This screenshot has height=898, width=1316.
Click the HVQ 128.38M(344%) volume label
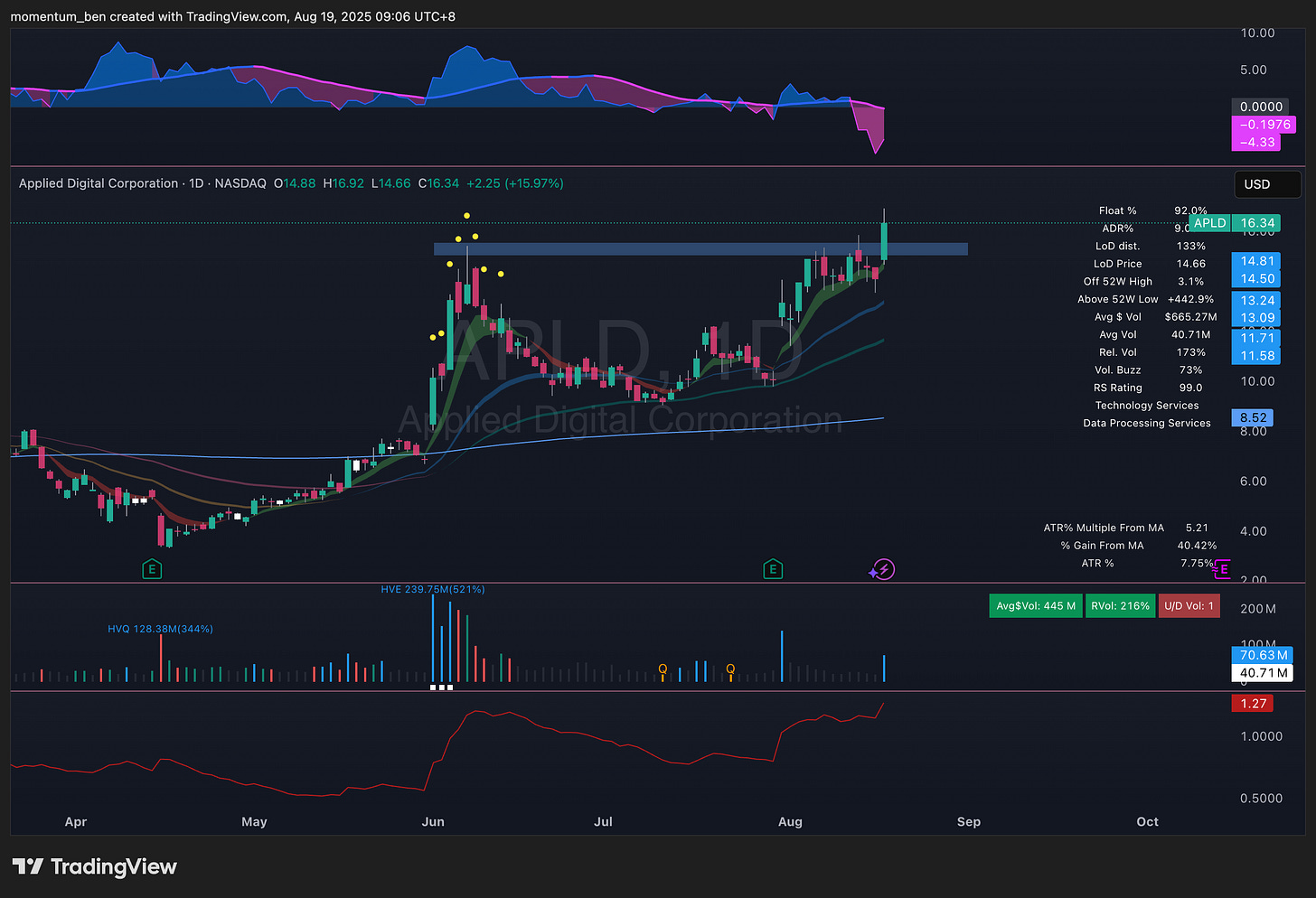click(x=160, y=629)
